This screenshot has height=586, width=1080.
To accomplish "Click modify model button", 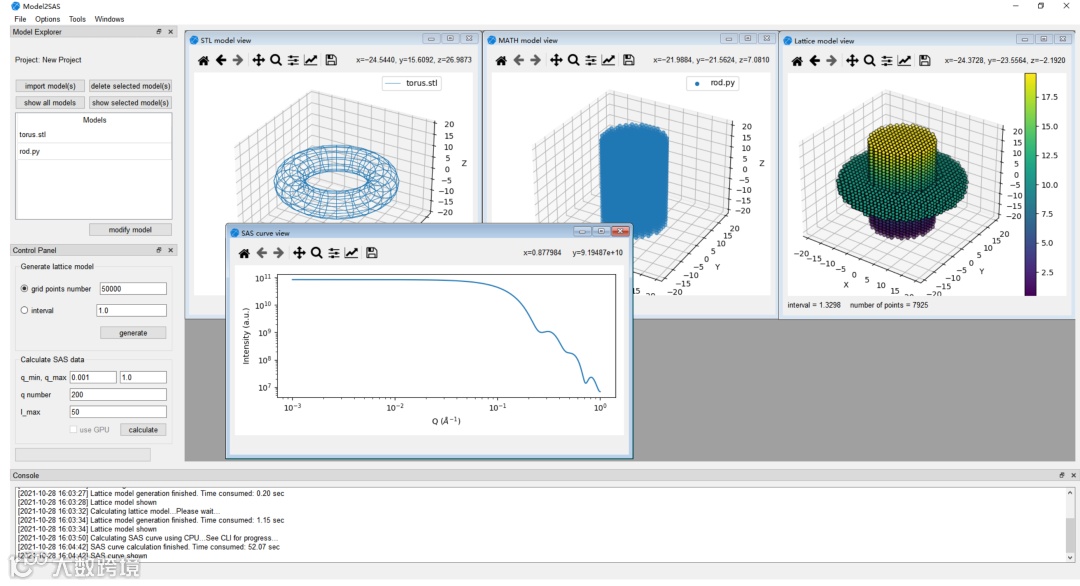I will [130, 230].
